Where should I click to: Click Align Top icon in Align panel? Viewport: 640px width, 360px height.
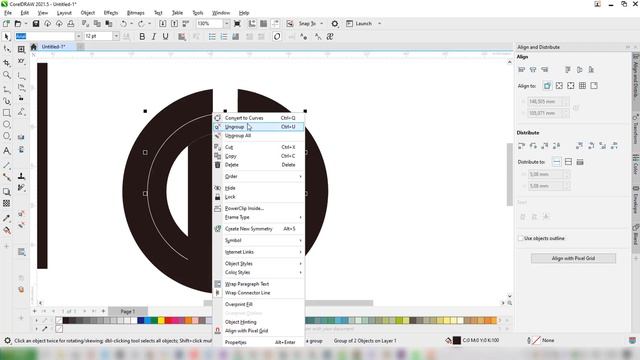(568, 70)
